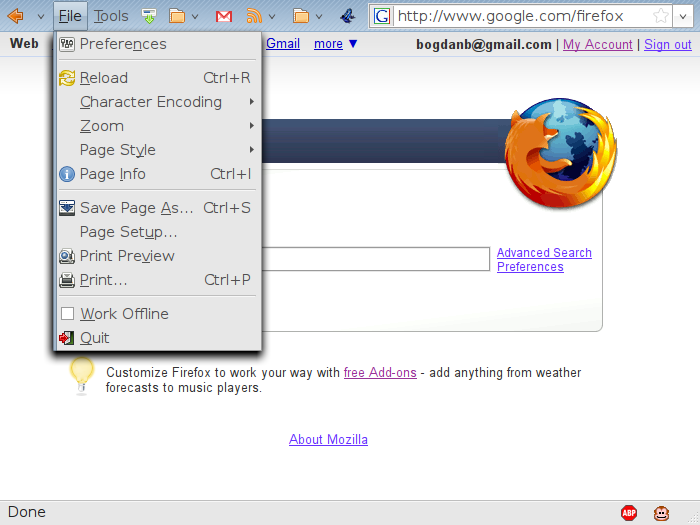Click the bogdanb@gmail.com account text
Viewport: 700px width, 525px height.
click(x=484, y=45)
